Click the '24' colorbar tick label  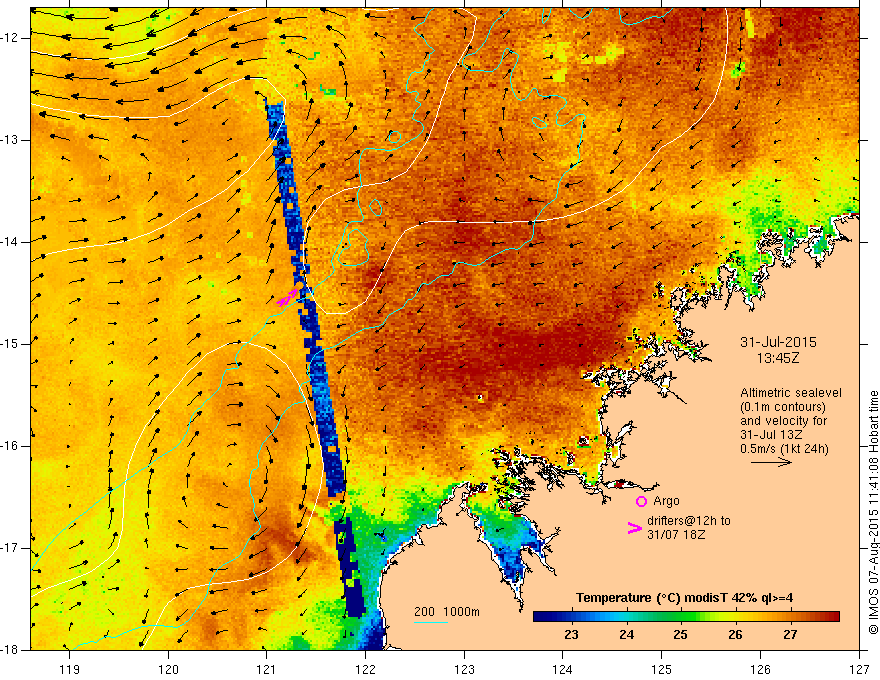coord(626,635)
